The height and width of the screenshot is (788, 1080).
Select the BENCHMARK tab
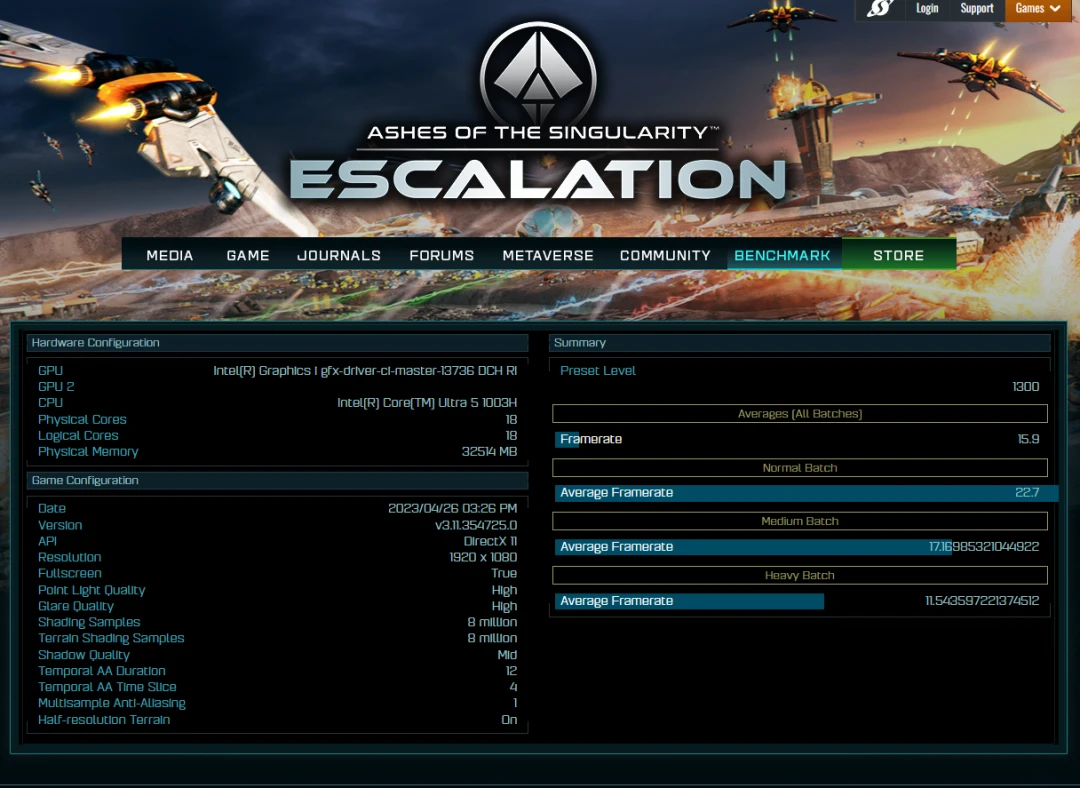click(x=782, y=255)
